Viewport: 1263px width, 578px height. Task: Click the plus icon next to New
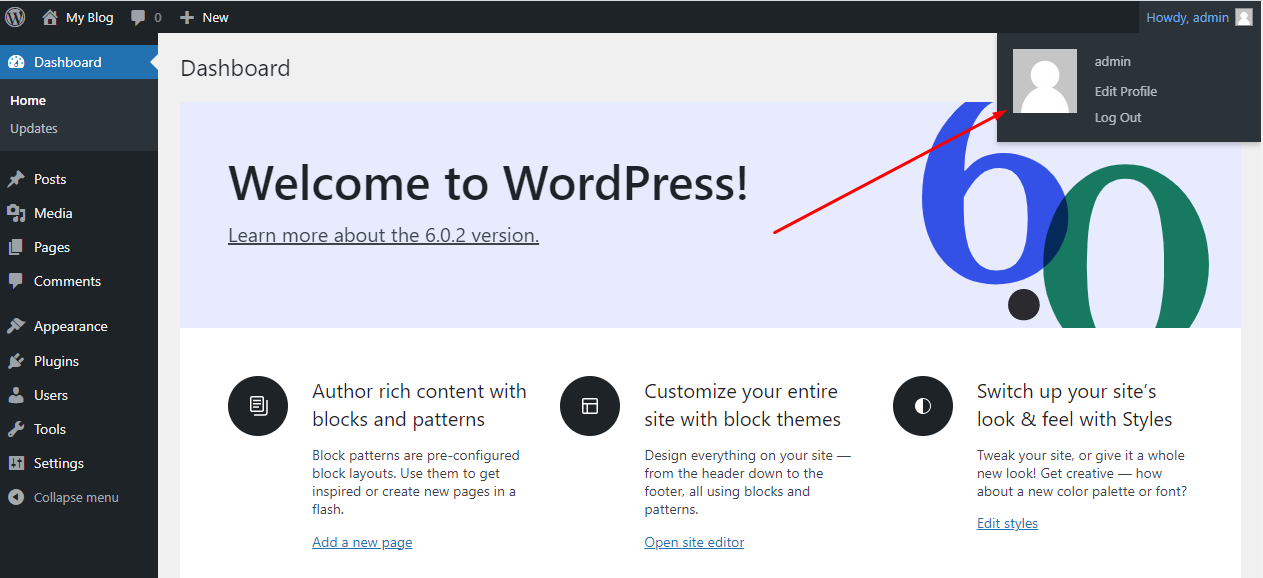pos(187,17)
